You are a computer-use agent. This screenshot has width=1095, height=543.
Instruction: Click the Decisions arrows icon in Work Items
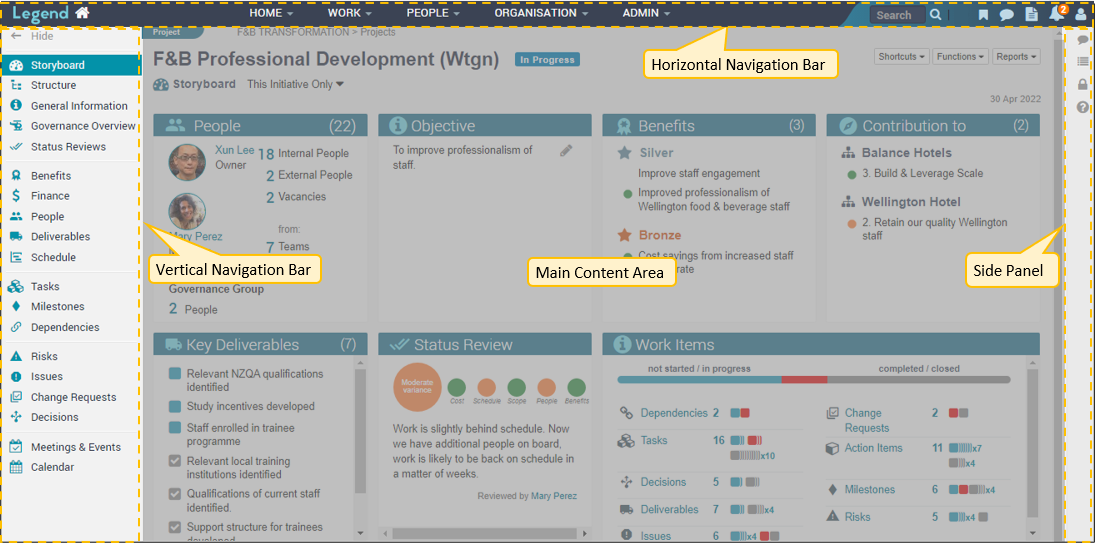(626, 482)
